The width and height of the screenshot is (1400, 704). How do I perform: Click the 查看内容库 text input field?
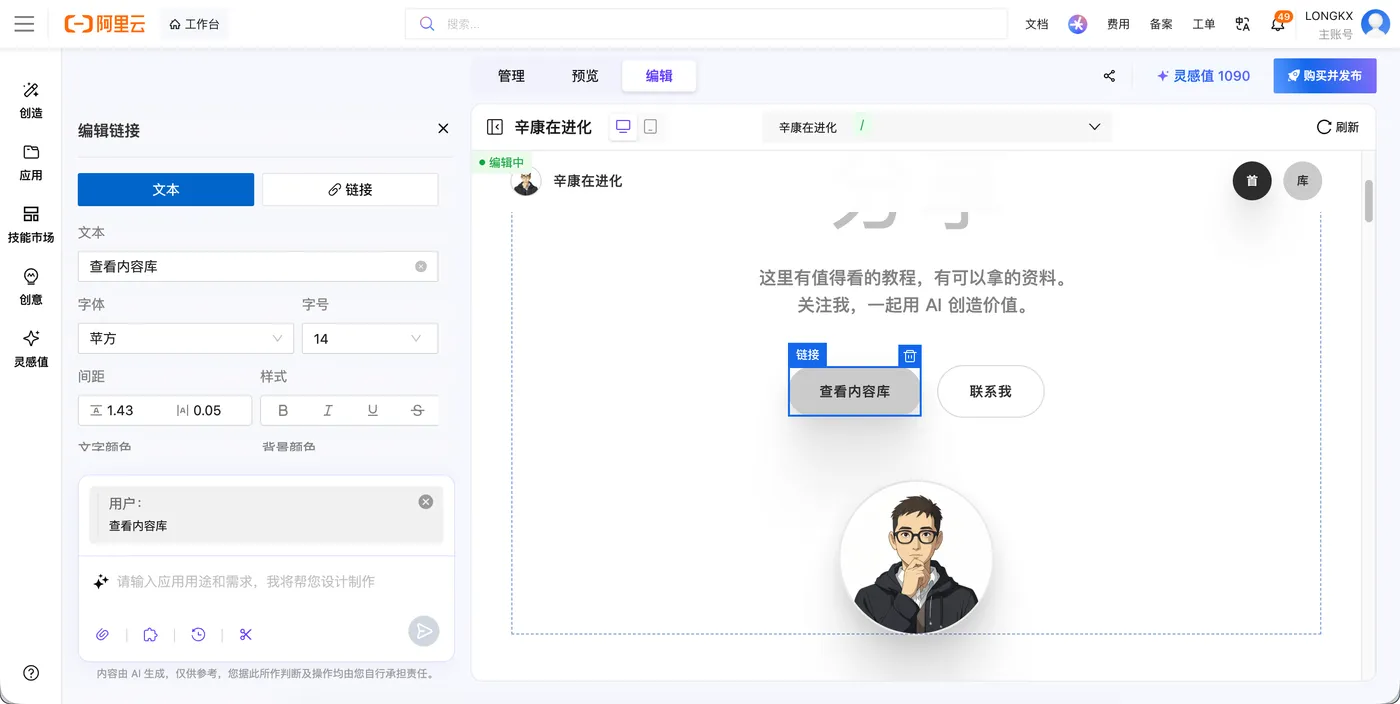coord(258,266)
